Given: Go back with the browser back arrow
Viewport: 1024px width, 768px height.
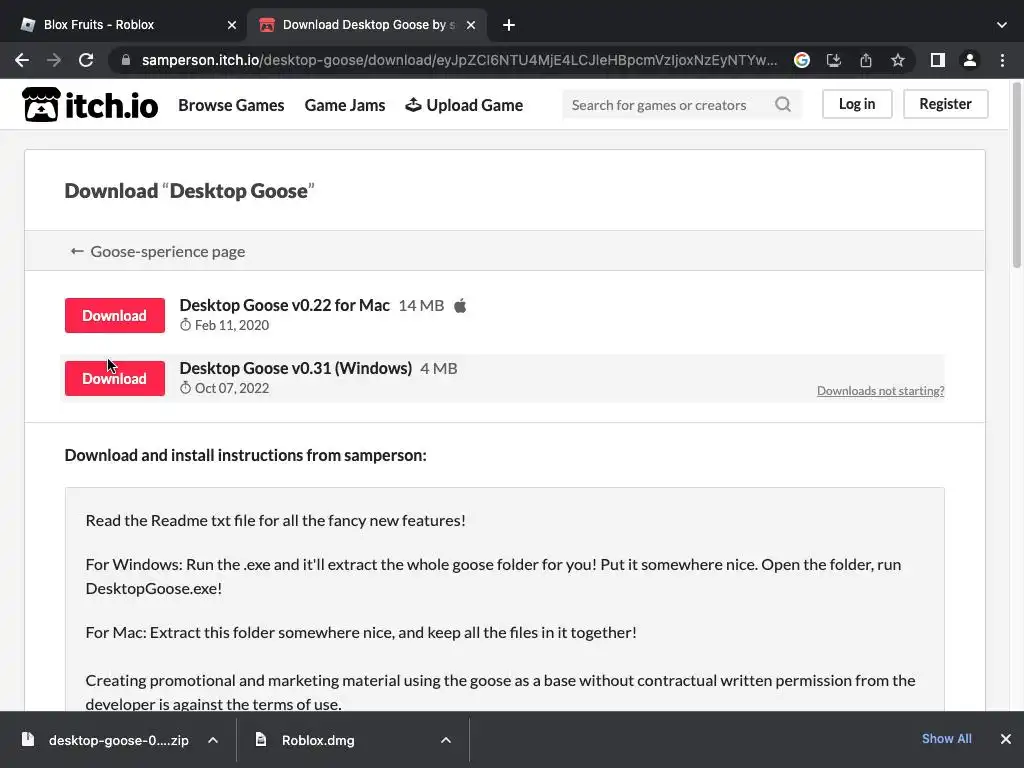Looking at the screenshot, I should [22, 60].
